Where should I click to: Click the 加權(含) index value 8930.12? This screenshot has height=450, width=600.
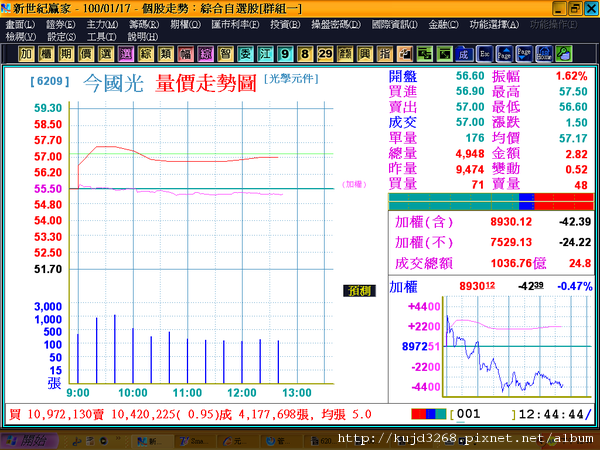(x=511, y=222)
